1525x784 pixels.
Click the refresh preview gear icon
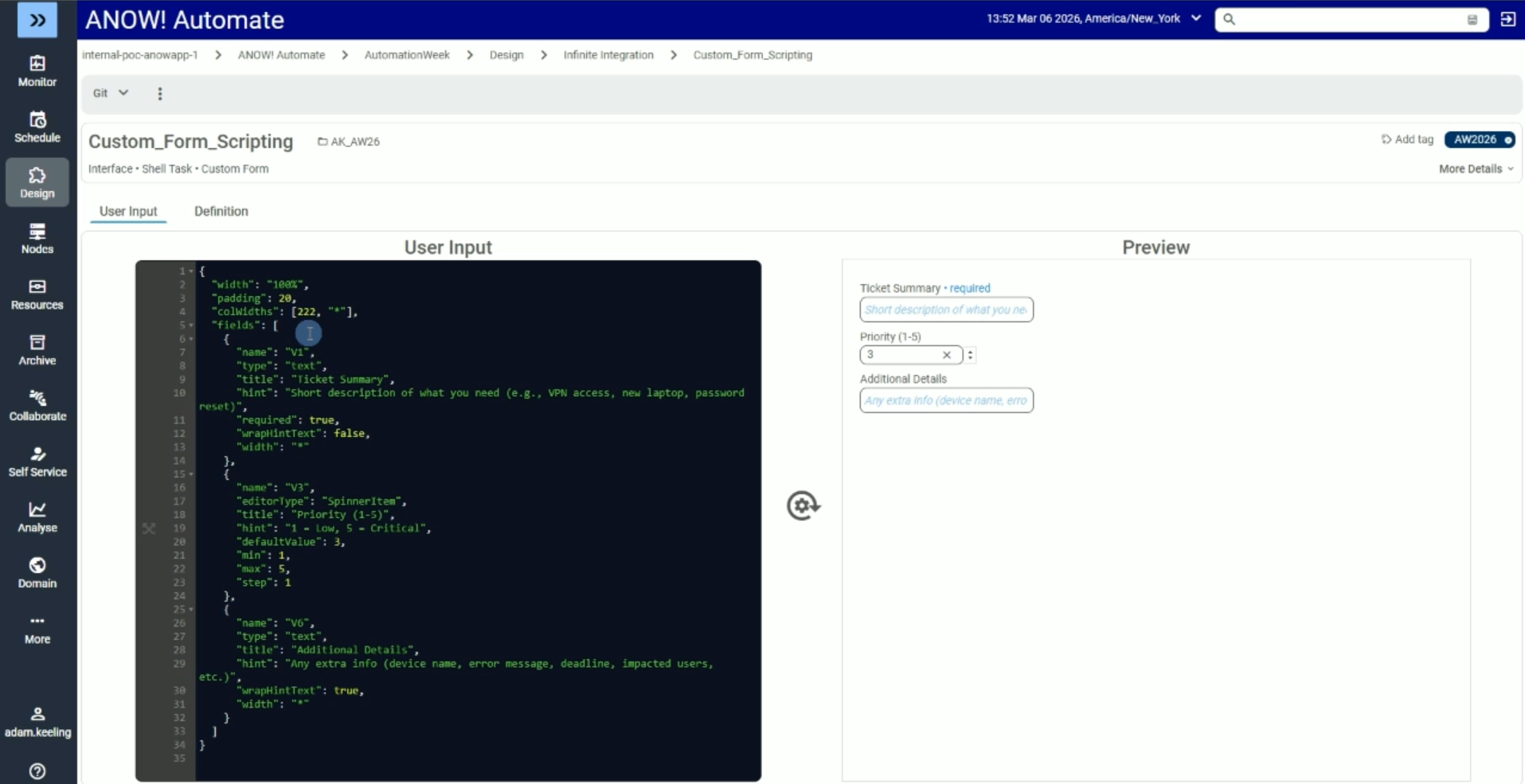803,505
